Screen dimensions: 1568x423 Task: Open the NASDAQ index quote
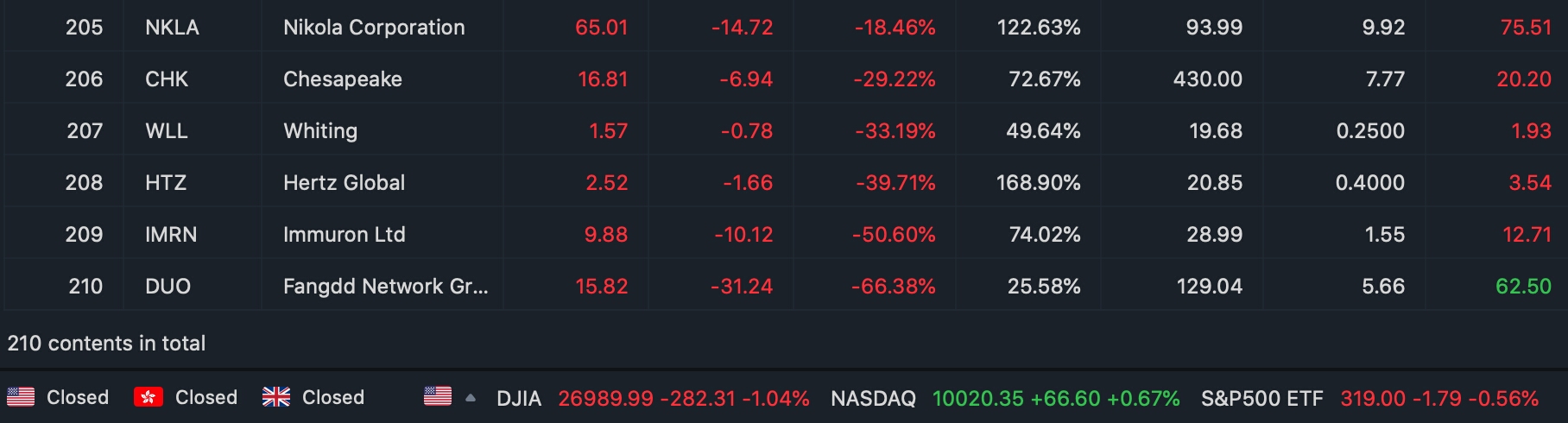click(873, 399)
